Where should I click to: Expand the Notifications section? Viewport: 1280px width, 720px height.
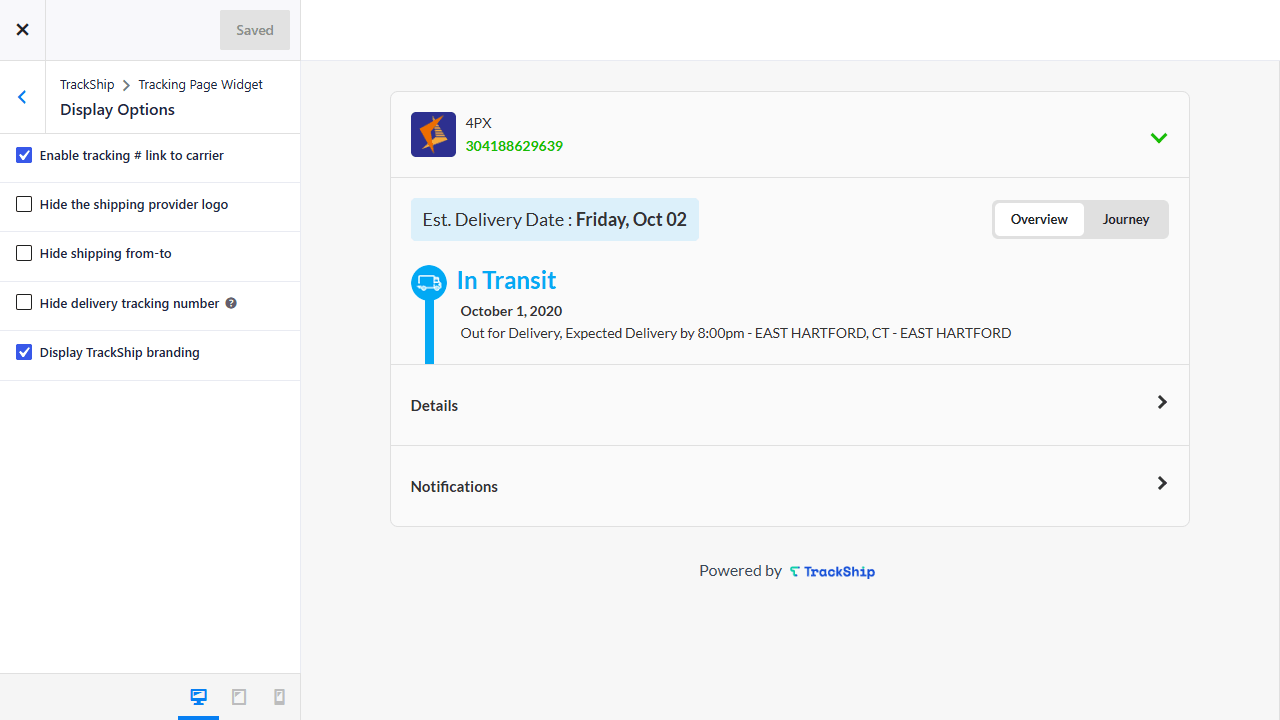pyautogui.click(x=790, y=486)
